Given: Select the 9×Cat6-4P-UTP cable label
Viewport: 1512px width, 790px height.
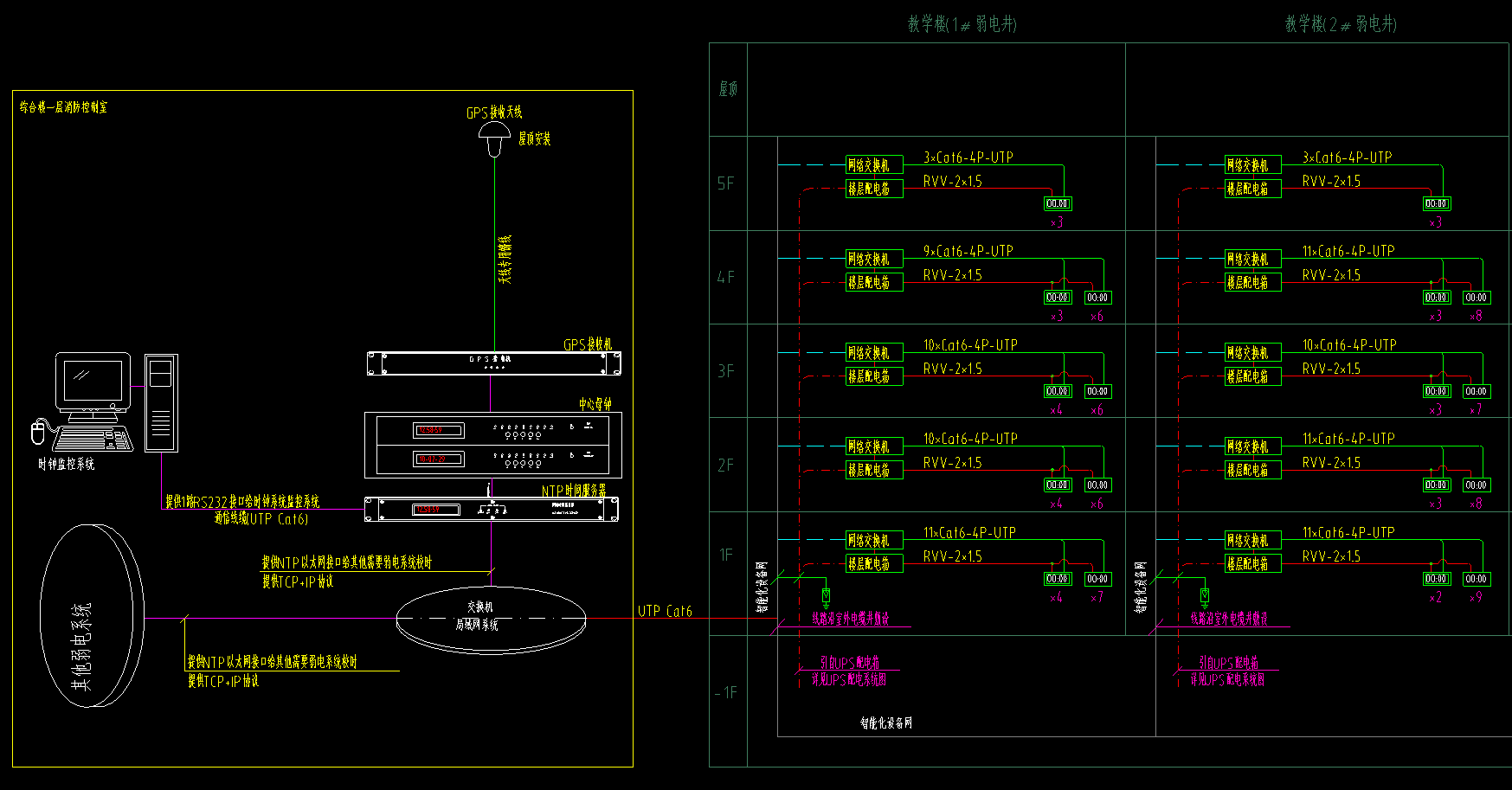Looking at the screenshot, I should pos(968,251).
